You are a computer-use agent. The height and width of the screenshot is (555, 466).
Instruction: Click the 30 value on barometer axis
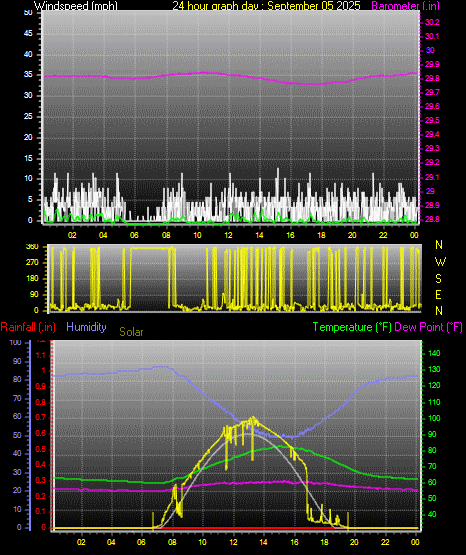click(x=430, y=50)
